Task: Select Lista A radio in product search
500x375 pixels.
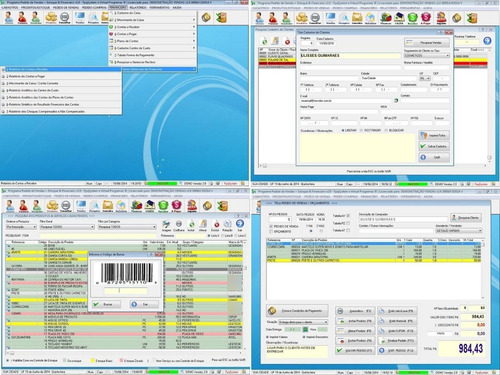Action: tap(209, 236)
